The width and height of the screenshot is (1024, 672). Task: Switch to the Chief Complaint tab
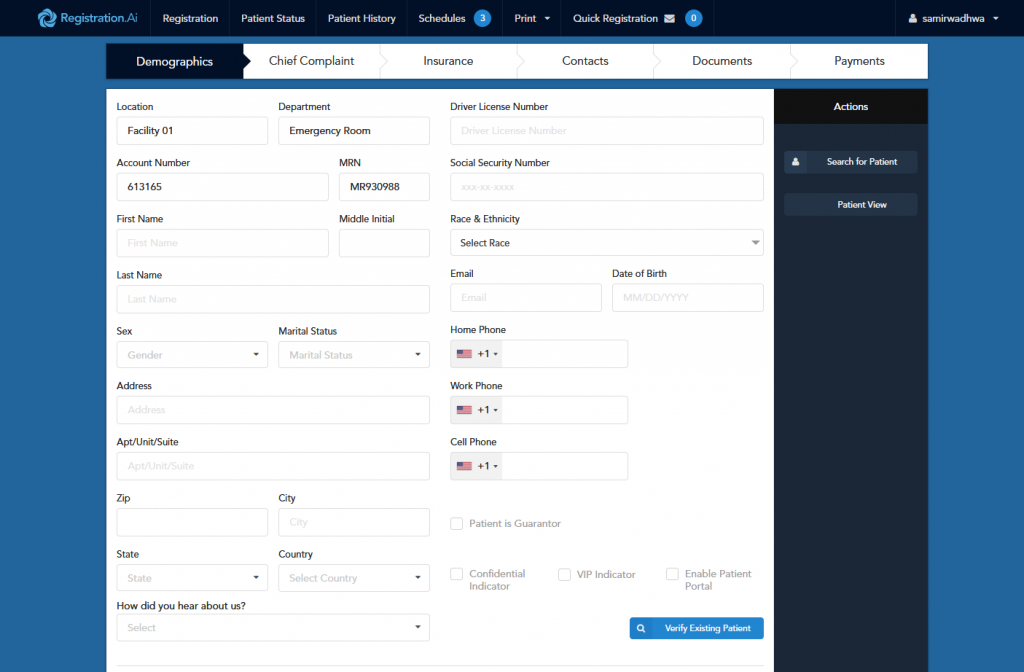click(x=312, y=61)
